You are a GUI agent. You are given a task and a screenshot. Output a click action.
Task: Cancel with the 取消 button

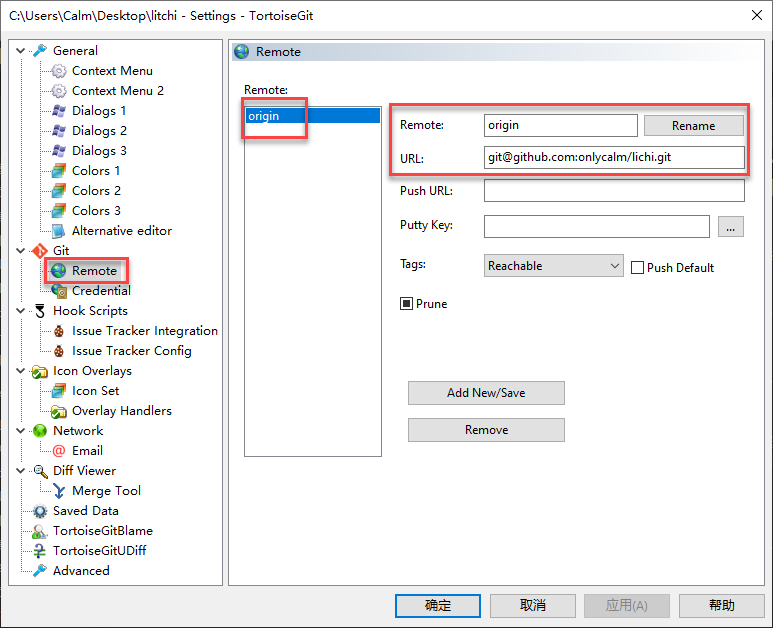pos(532,605)
